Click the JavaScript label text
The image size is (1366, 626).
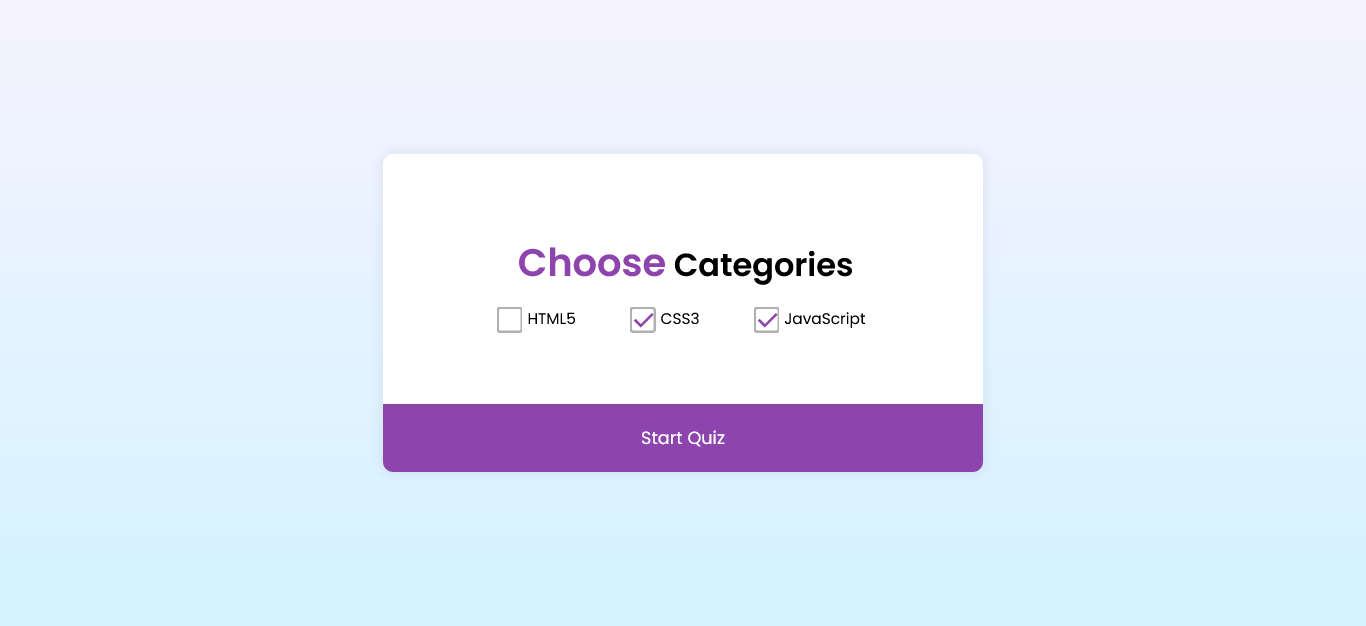pos(825,319)
